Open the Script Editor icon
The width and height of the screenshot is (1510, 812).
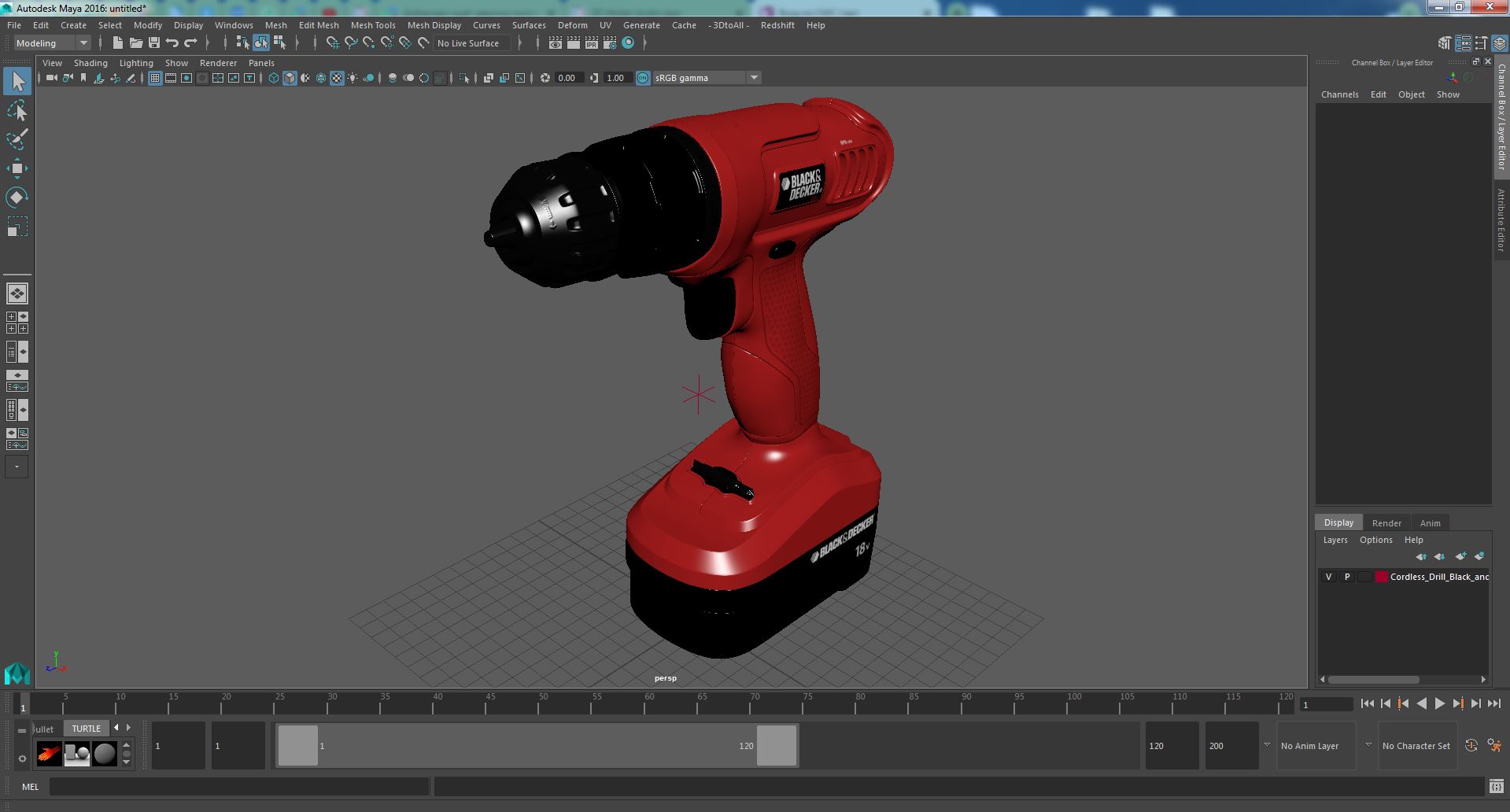pyautogui.click(x=1496, y=786)
